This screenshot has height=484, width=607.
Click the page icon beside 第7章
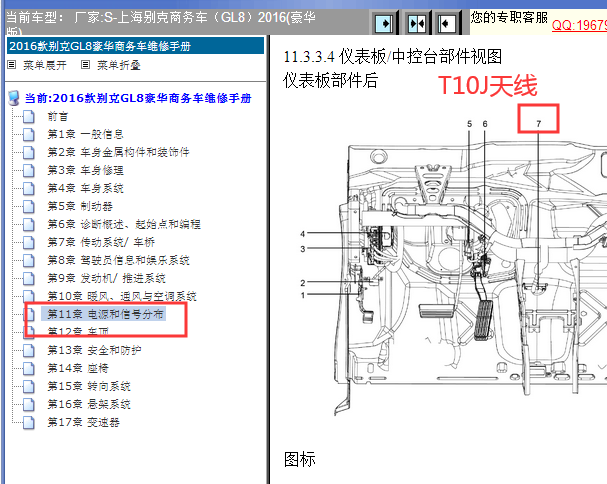29,242
